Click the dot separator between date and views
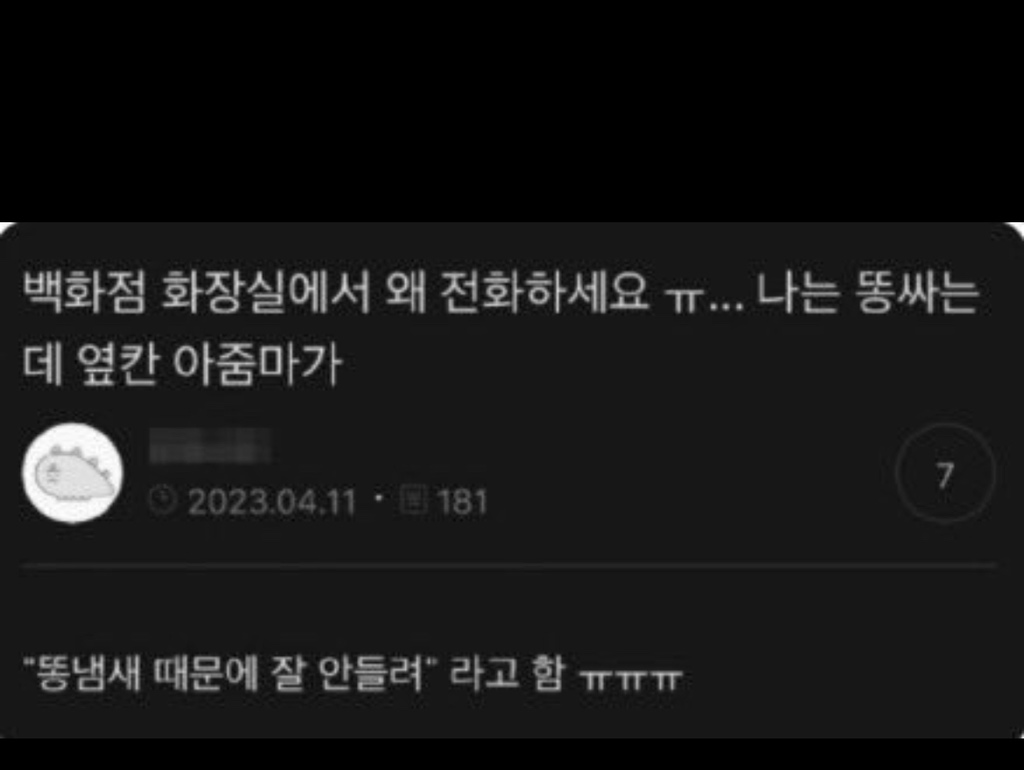The width and height of the screenshot is (1024, 770). click(x=378, y=498)
